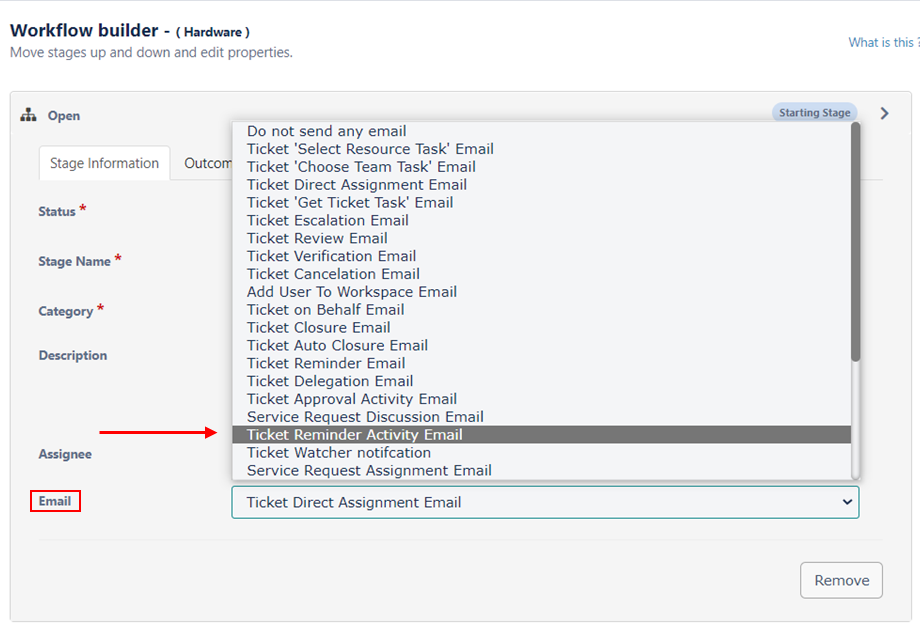Select highlighted Ticket Reminder Activity Email
The image size is (920, 632).
(x=542, y=435)
